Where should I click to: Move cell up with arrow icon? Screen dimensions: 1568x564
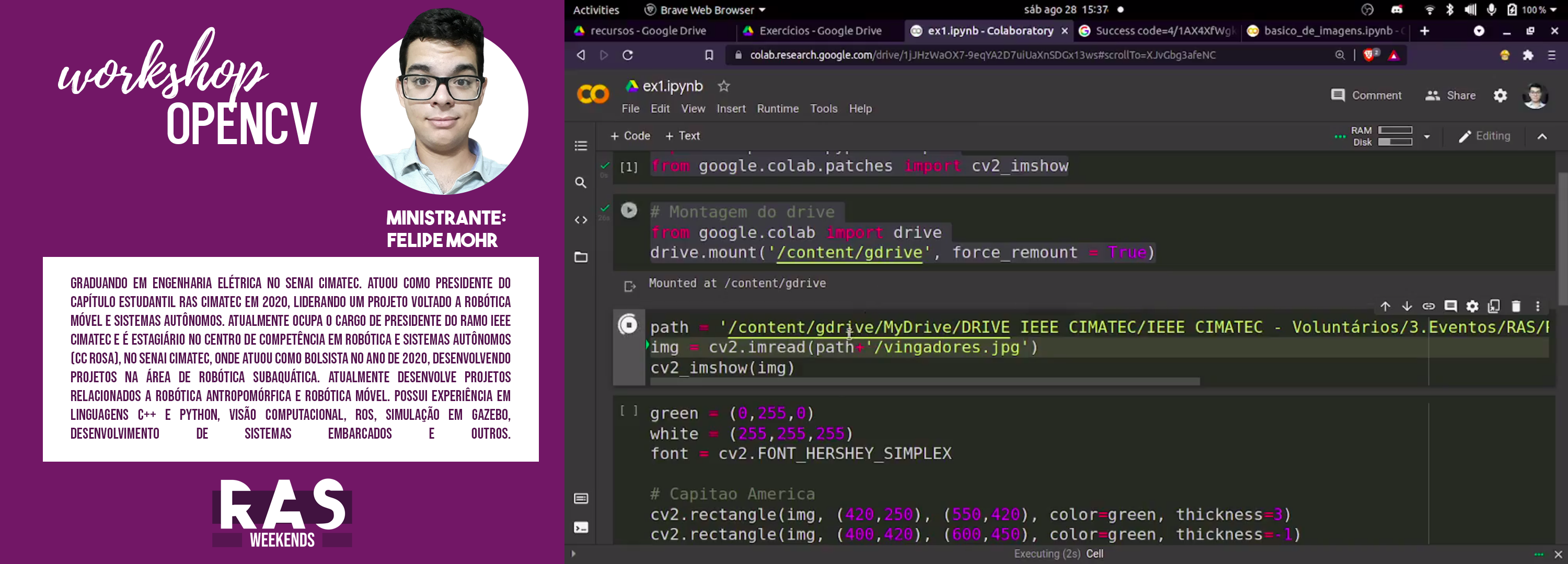[x=1385, y=306]
